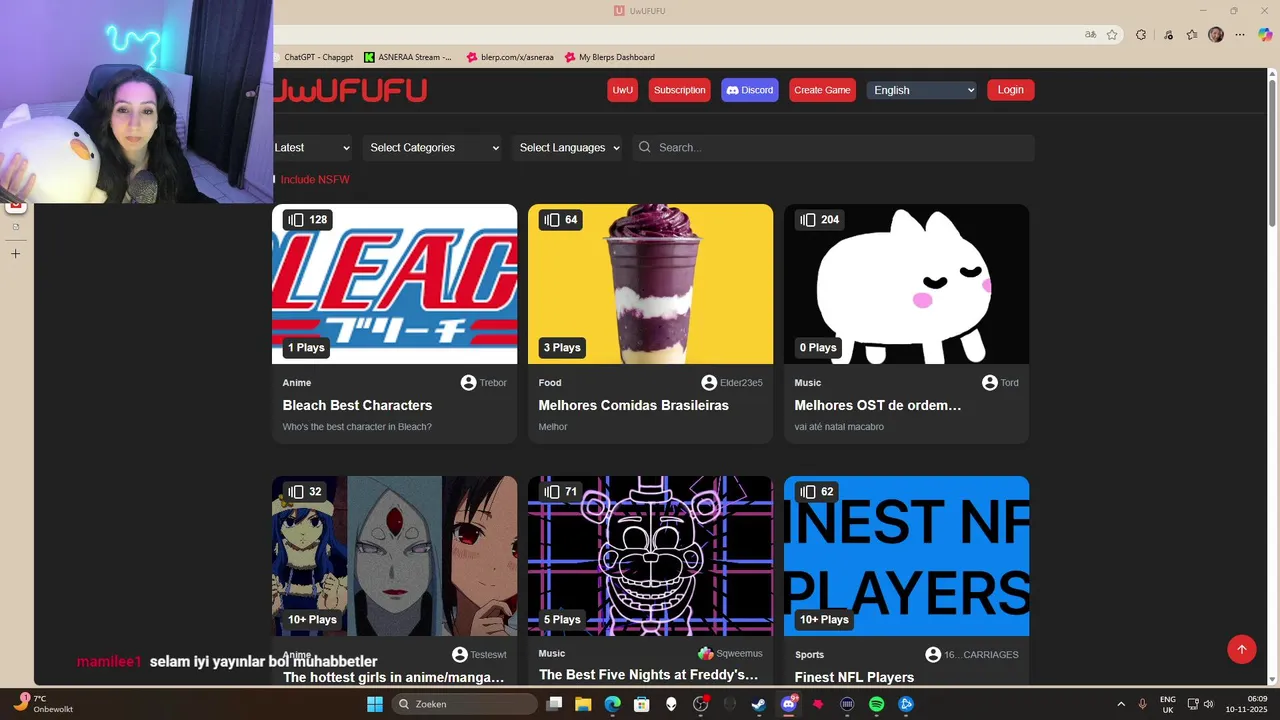Open Task View from the taskbar
1280x720 pixels.
tap(554, 704)
